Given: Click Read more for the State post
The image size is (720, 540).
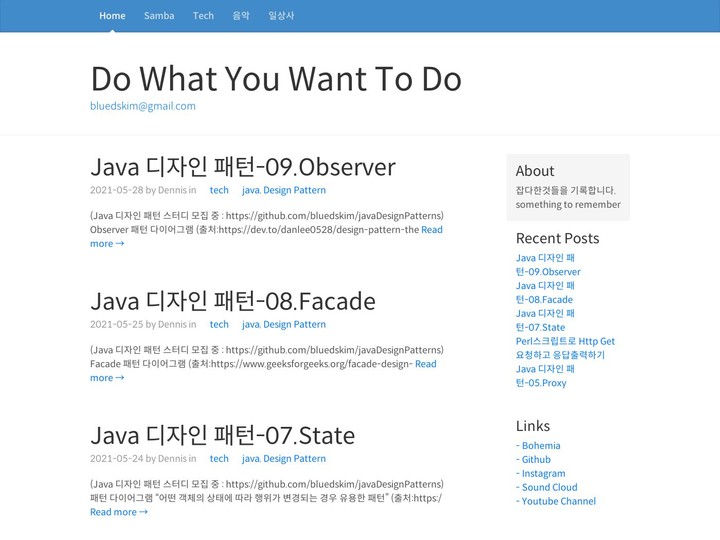Looking at the screenshot, I should tap(119, 512).
